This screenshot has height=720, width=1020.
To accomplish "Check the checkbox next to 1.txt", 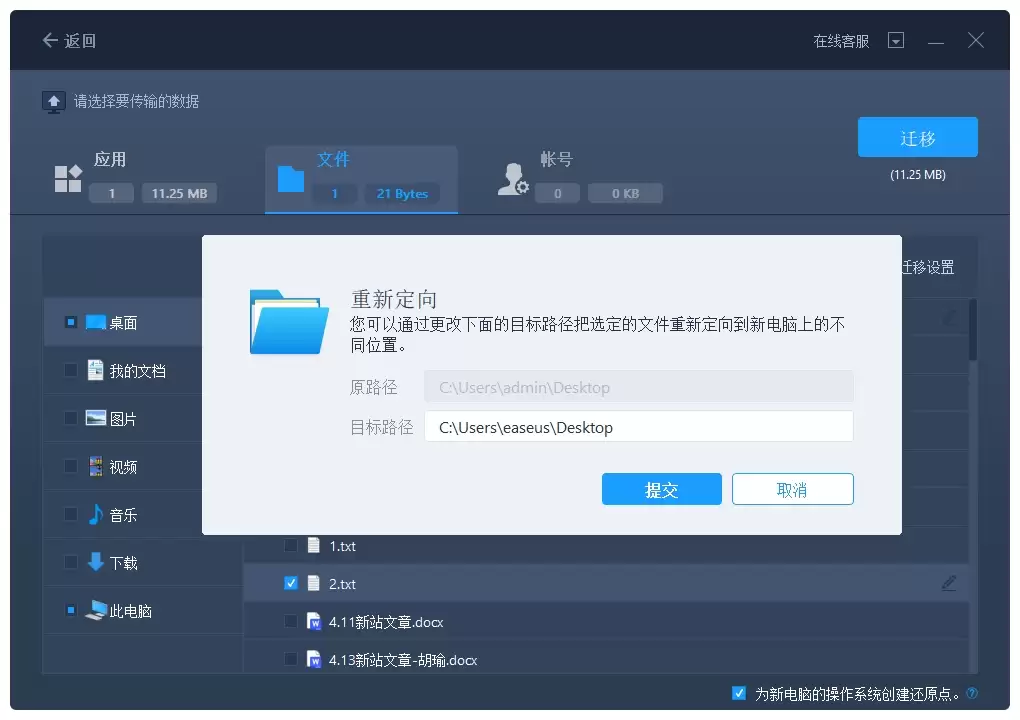I will pos(290,546).
